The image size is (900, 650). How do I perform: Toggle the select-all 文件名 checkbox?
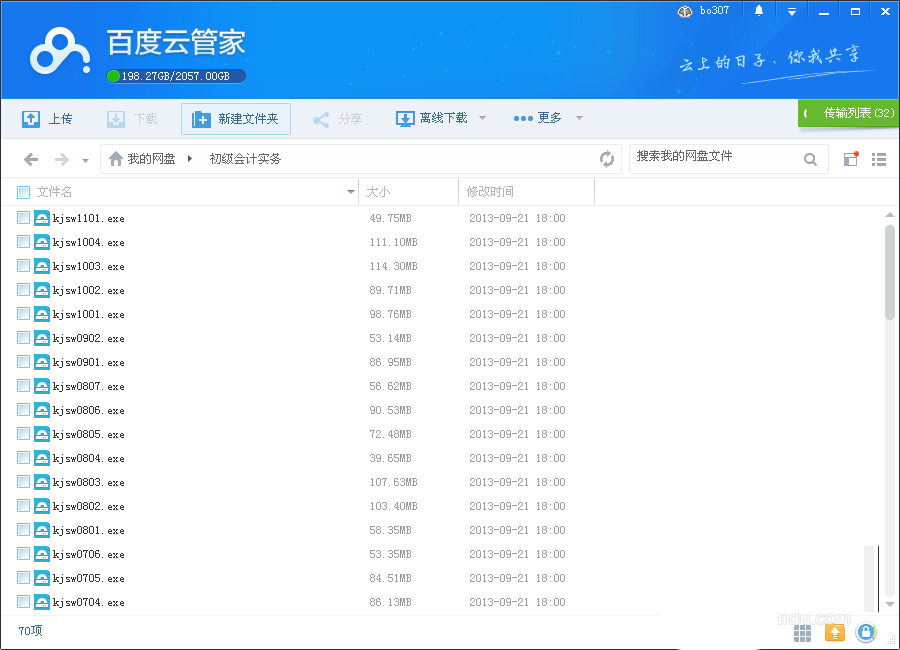[x=23, y=192]
